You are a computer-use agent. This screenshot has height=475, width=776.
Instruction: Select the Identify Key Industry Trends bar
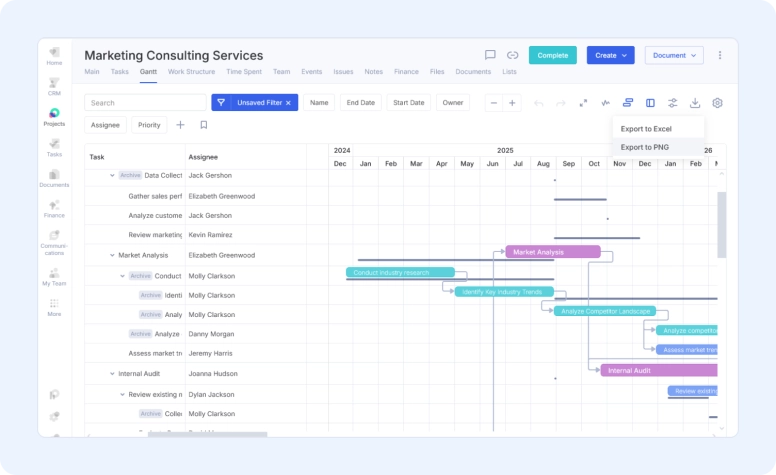[504, 292]
